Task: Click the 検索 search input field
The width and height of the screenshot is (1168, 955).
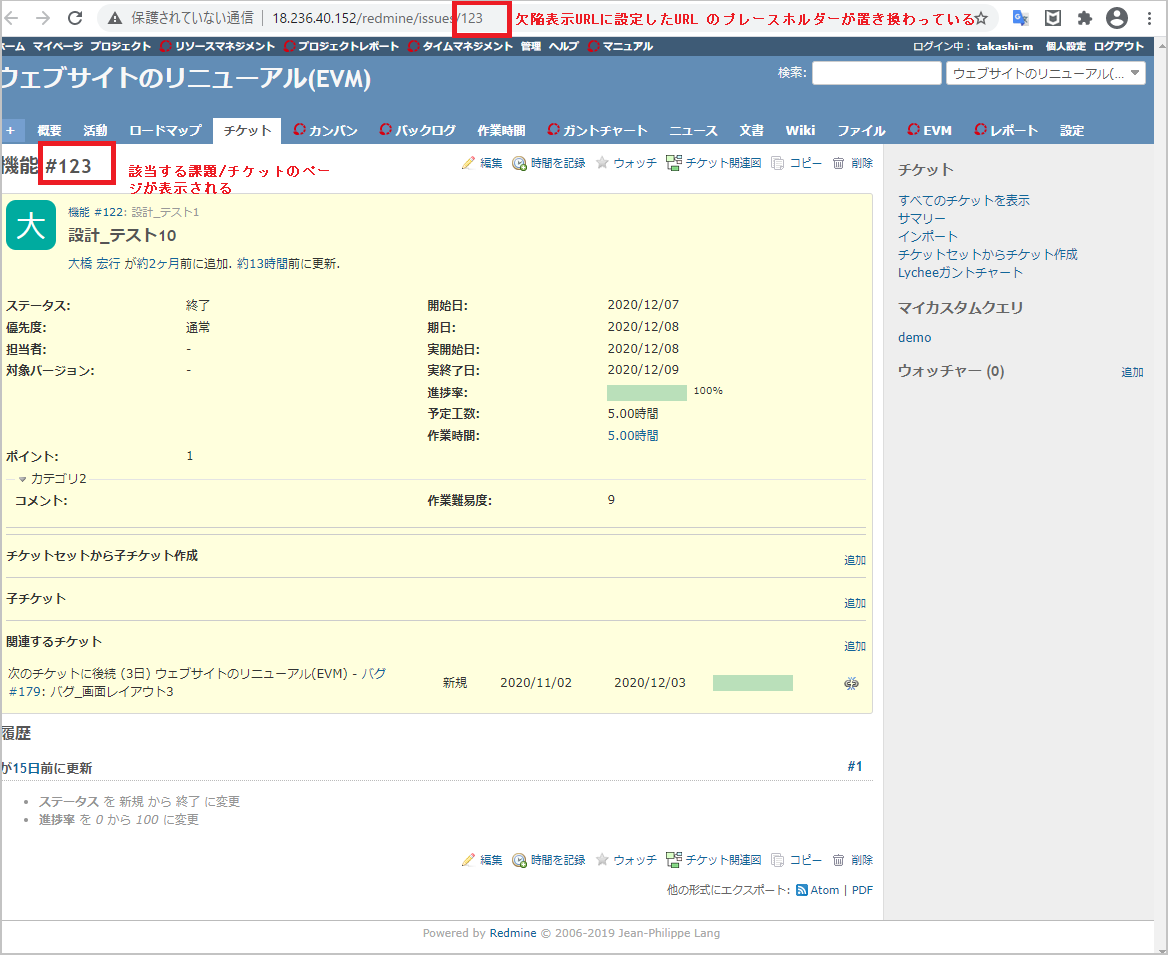Action: tap(875, 74)
